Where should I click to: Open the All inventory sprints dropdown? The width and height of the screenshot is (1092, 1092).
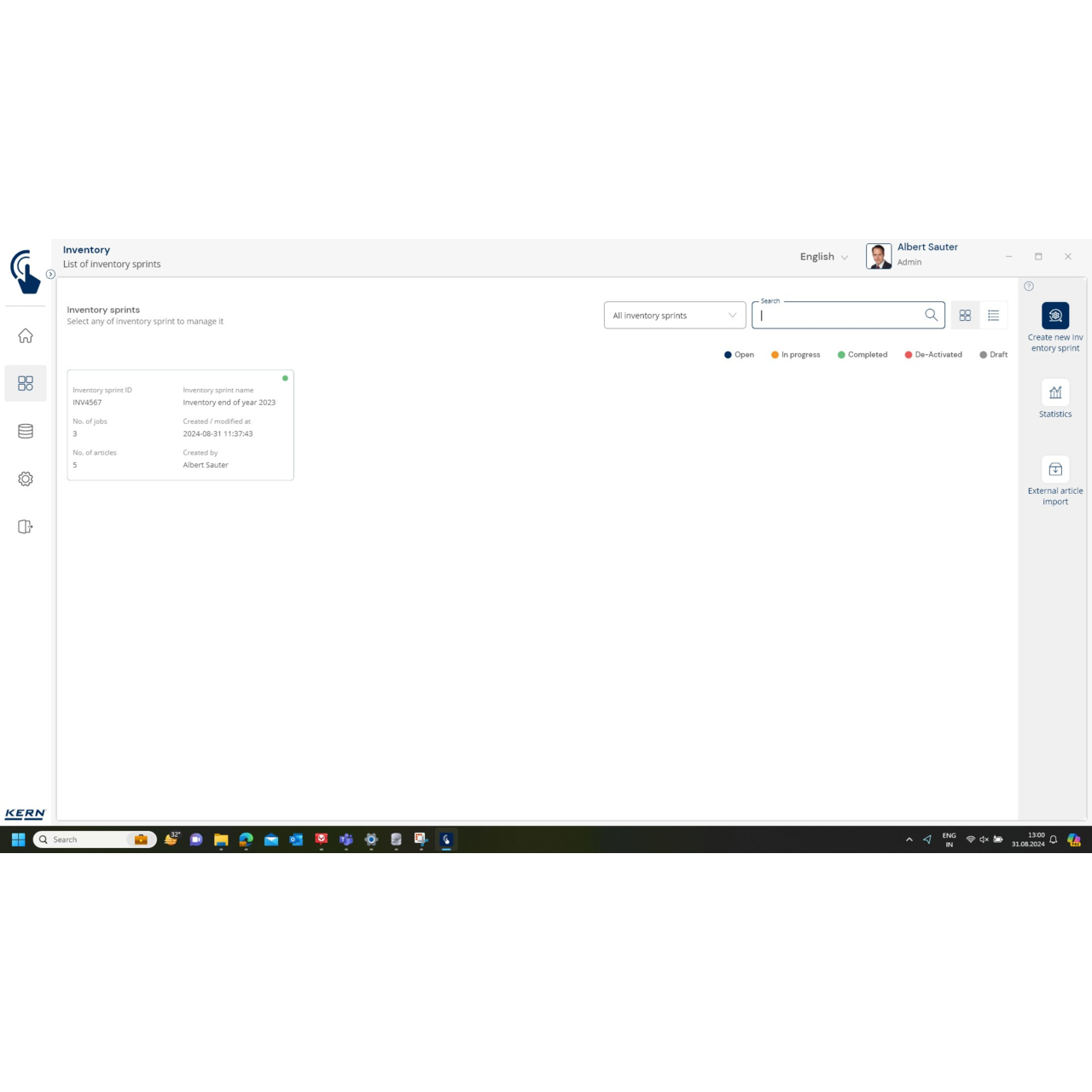pos(674,316)
